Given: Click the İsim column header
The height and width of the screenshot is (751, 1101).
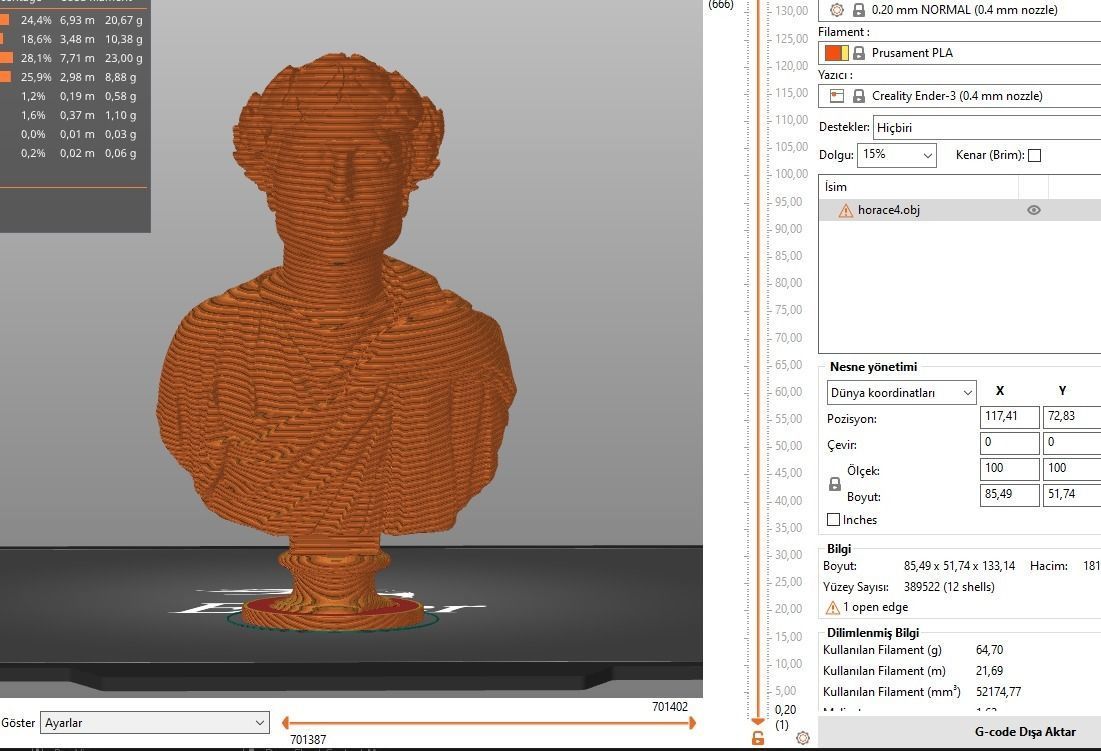Looking at the screenshot, I should point(918,187).
